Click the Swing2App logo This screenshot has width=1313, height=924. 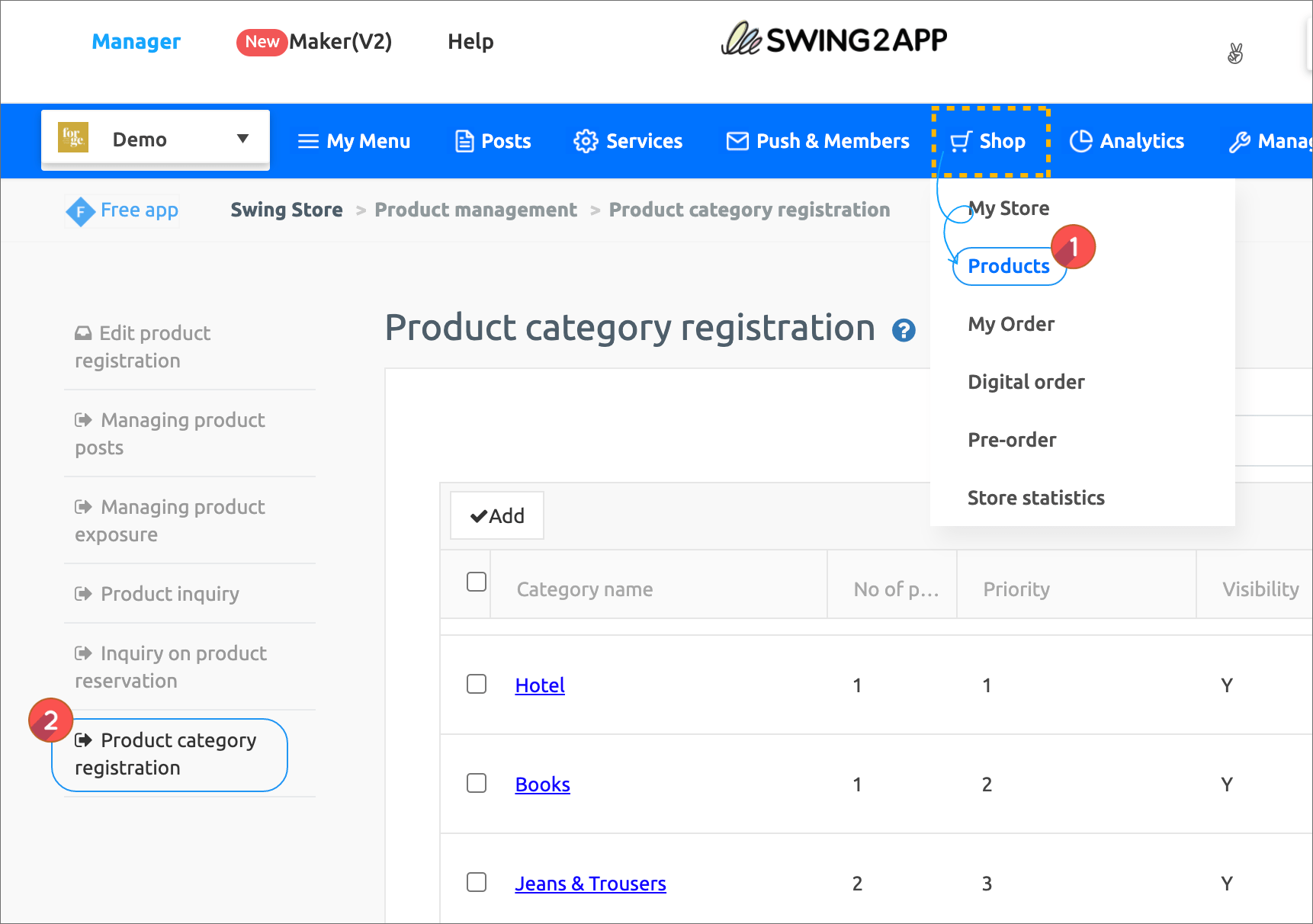(x=833, y=40)
